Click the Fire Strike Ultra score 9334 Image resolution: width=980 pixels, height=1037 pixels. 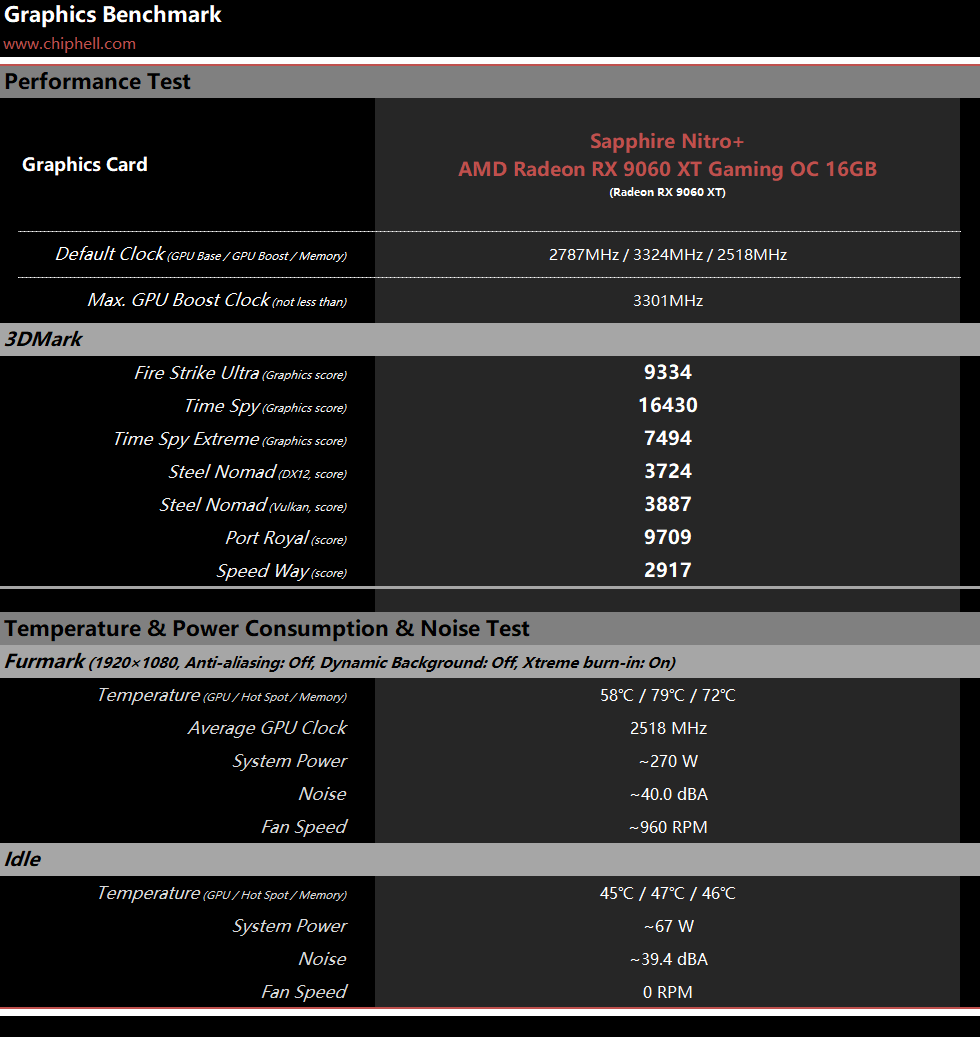click(x=668, y=372)
